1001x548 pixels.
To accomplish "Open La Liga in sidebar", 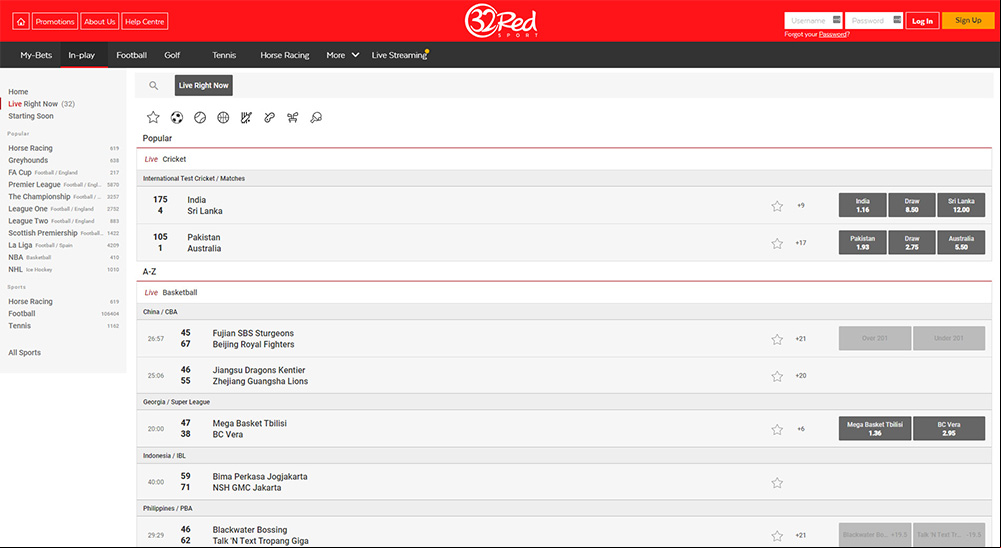I will (20, 245).
